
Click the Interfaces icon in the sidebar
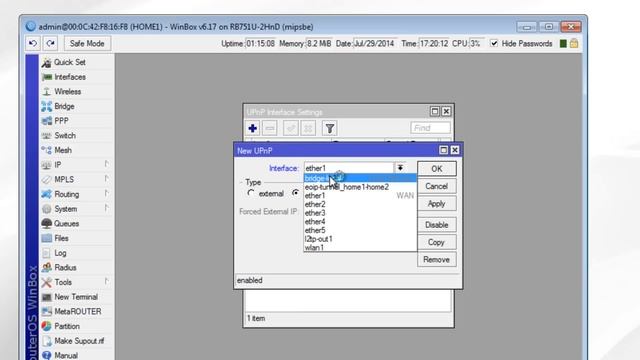tap(47, 77)
